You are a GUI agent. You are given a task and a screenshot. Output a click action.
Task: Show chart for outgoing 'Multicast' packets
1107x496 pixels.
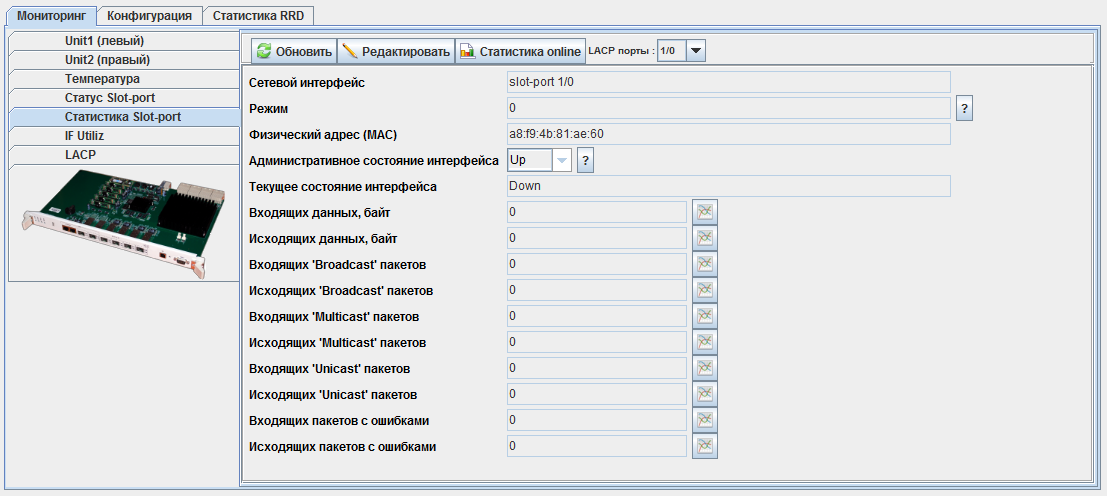pyautogui.click(x=705, y=342)
